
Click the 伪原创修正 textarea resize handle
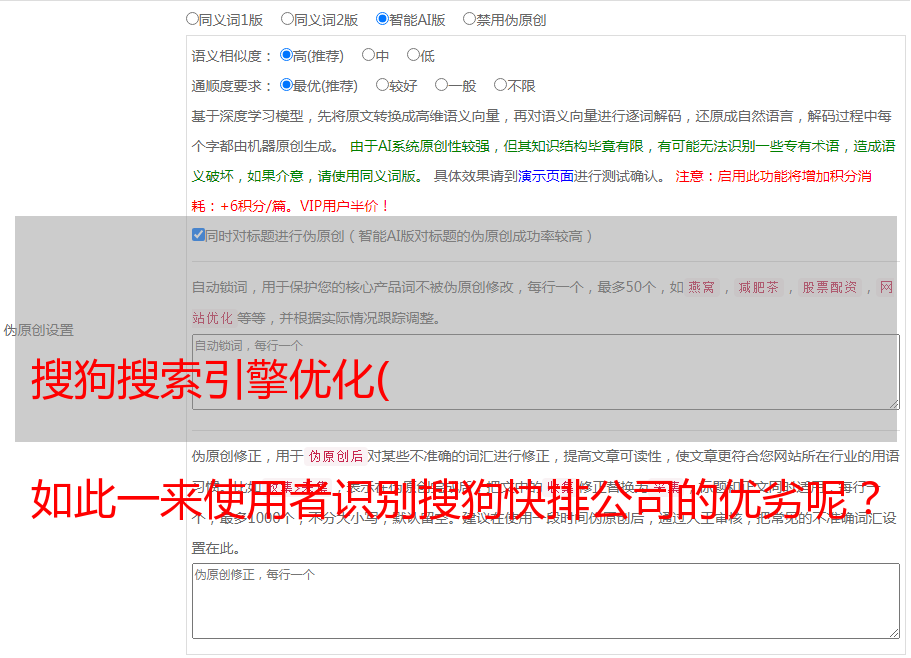click(894, 634)
